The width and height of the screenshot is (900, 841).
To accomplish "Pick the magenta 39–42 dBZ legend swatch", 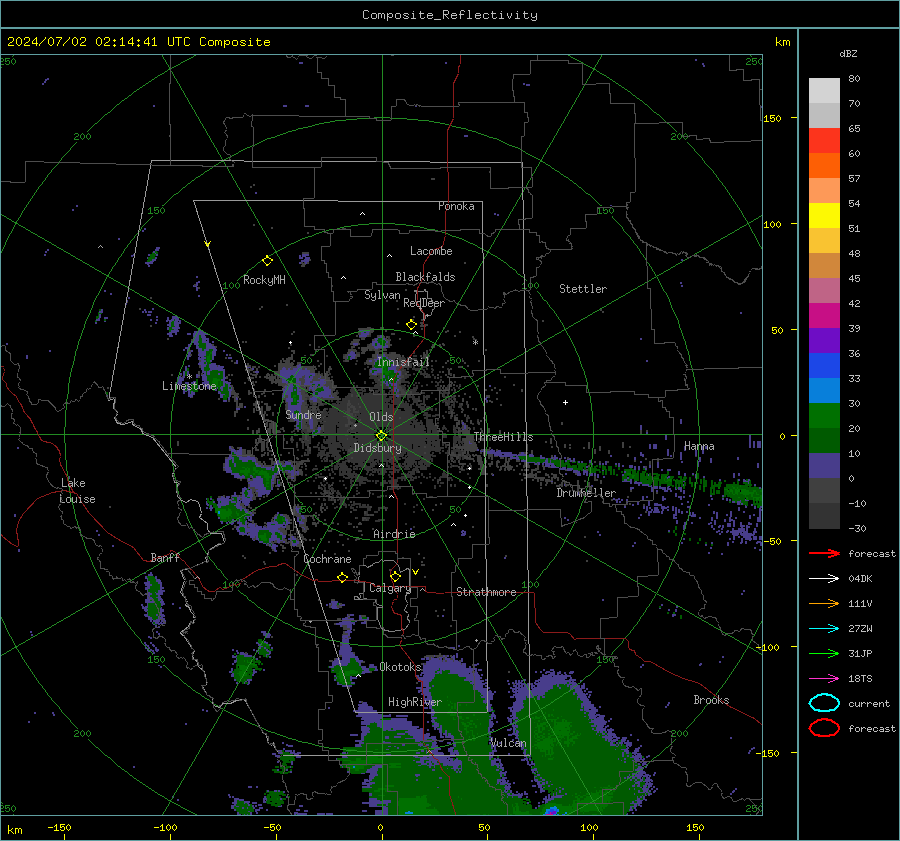I will click(824, 316).
